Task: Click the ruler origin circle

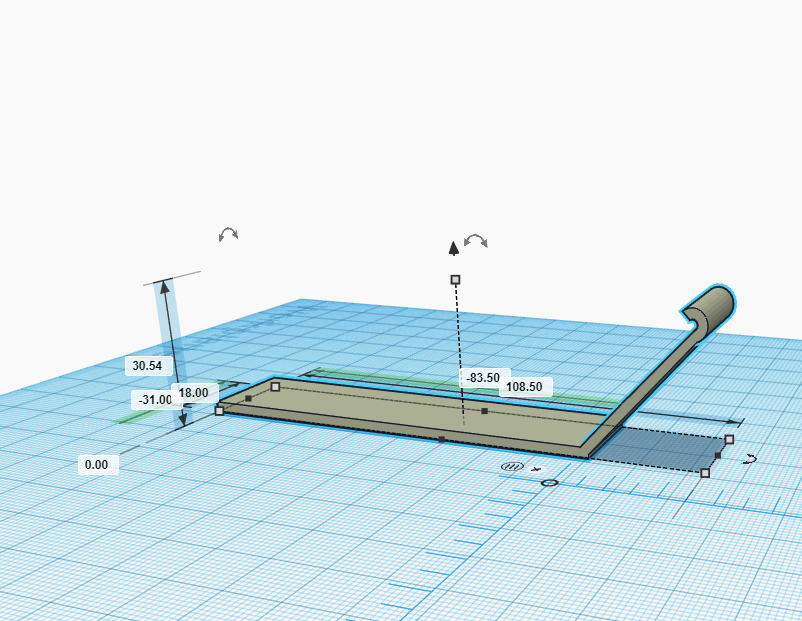Action: click(549, 483)
